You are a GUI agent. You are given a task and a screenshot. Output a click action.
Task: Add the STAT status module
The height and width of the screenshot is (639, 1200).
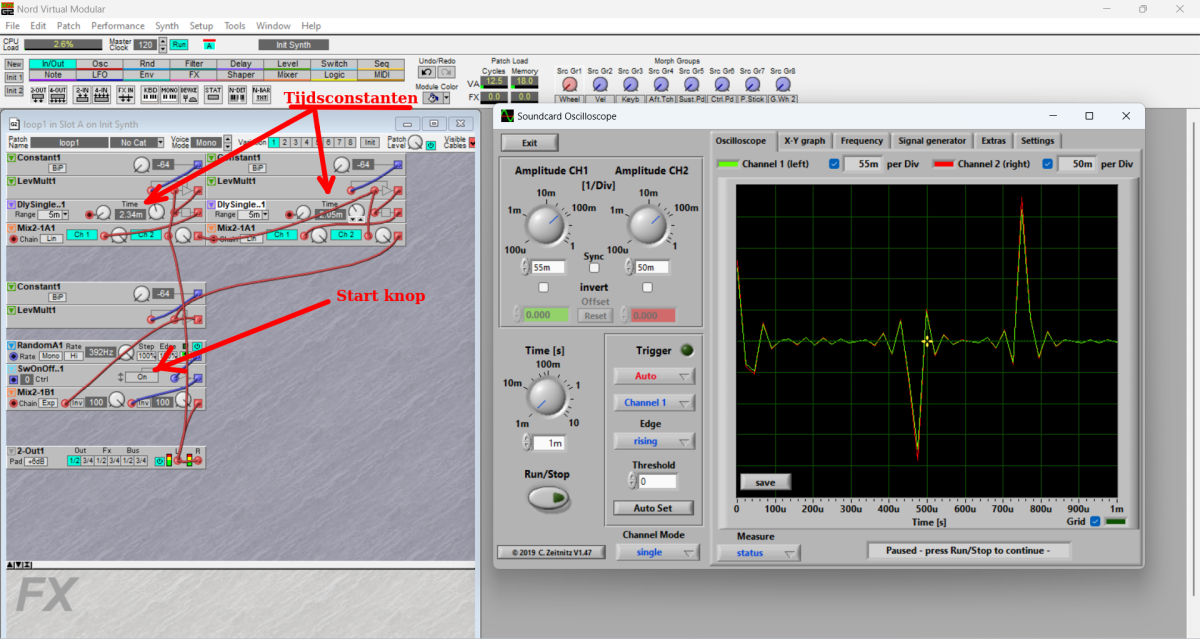click(x=213, y=93)
